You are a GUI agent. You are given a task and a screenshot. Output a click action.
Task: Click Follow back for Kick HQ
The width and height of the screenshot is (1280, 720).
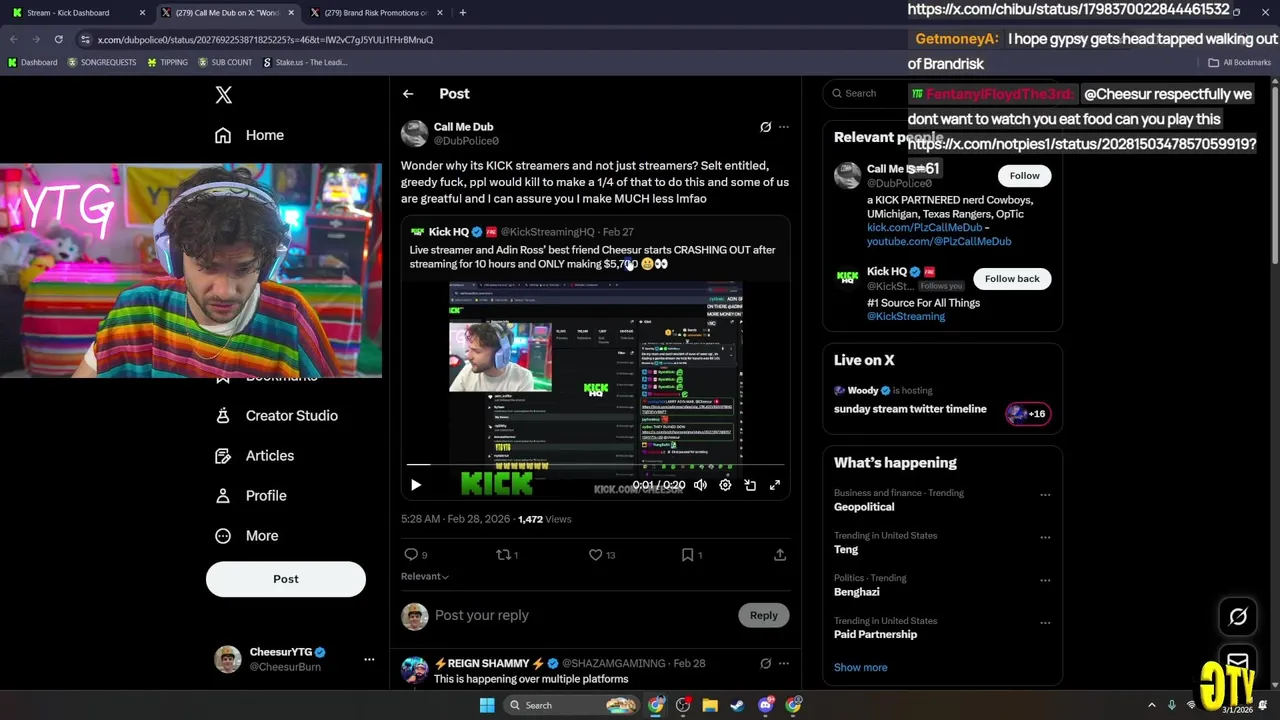(x=1012, y=278)
